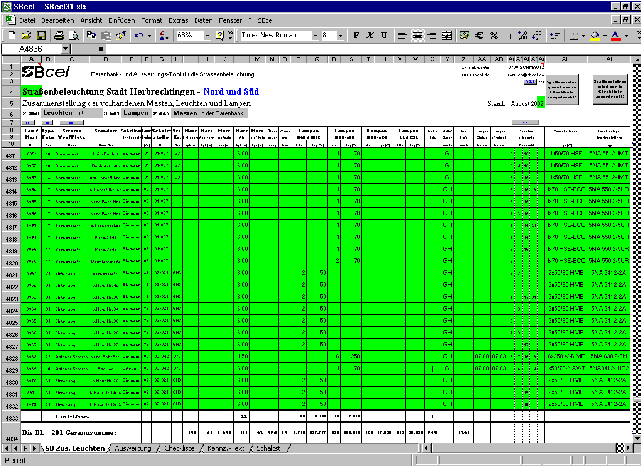642x466 pixels.
Task: Click the Merge and Center icon
Action: [447, 36]
